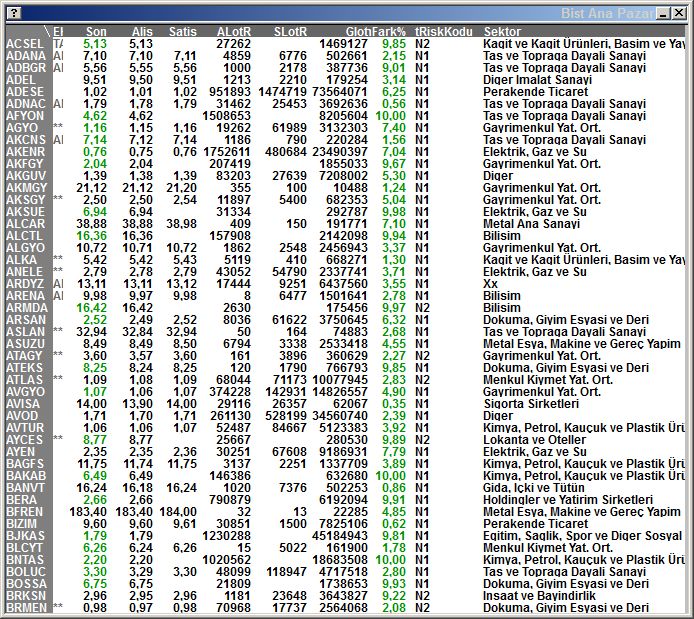Select the BOLUC ticker
Image resolution: width=694 pixels, height=619 pixels.
26,571
